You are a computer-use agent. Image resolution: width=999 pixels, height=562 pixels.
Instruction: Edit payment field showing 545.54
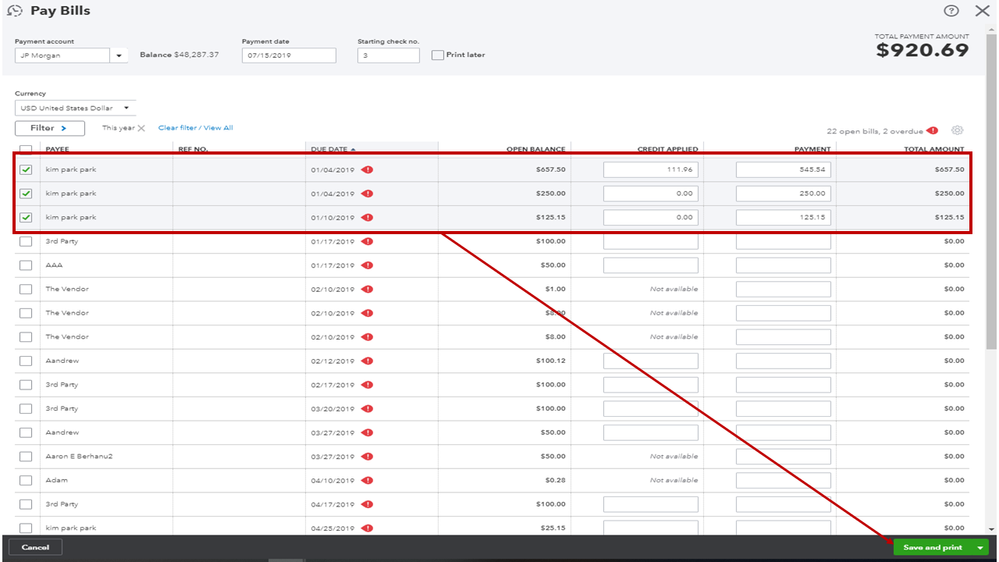[783, 169]
